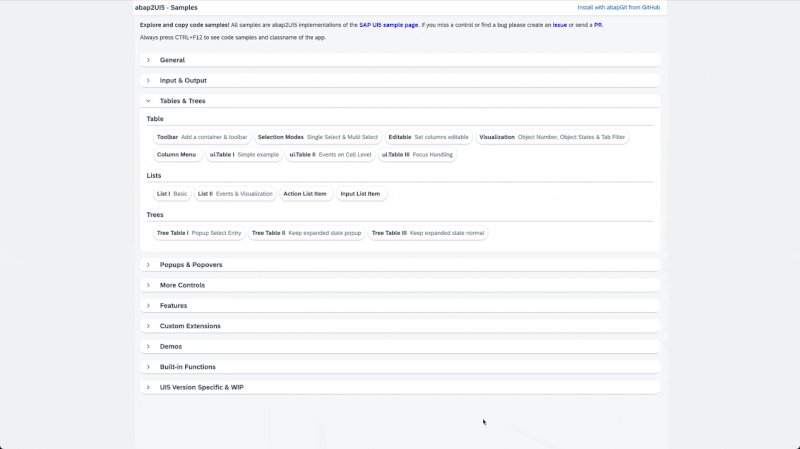The height and width of the screenshot is (449, 800).
Task: Open ui.Table III Focus Handling
Action: coord(417,155)
